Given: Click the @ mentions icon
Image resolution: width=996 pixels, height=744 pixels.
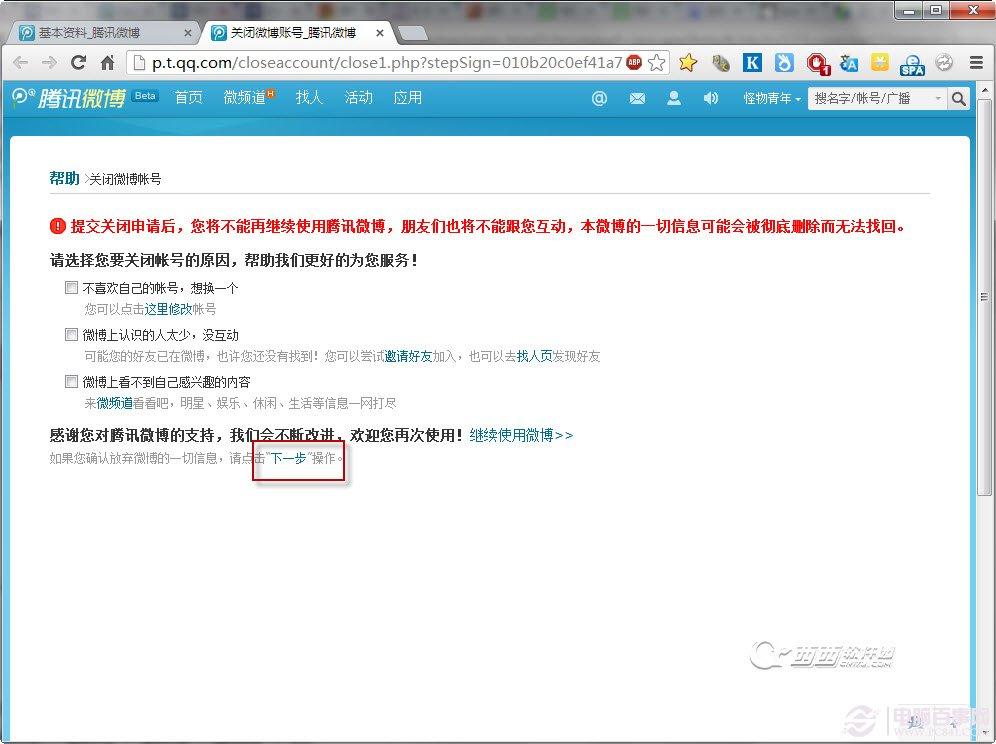Looking at the screenshot, I should tap(599, 98).
